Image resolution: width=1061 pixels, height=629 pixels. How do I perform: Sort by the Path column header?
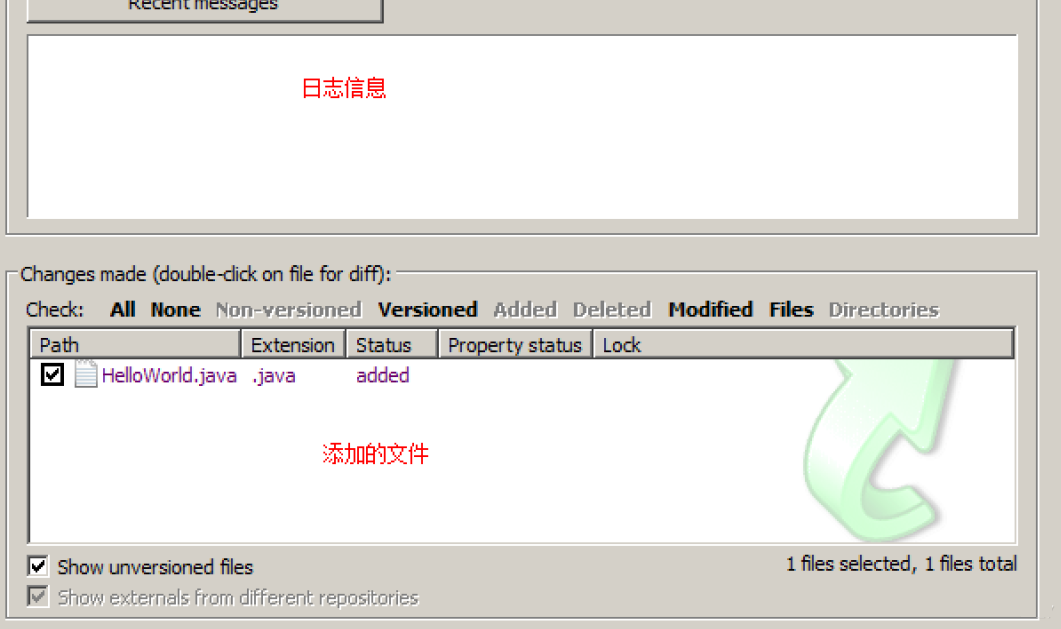click(x=135, y=344)
